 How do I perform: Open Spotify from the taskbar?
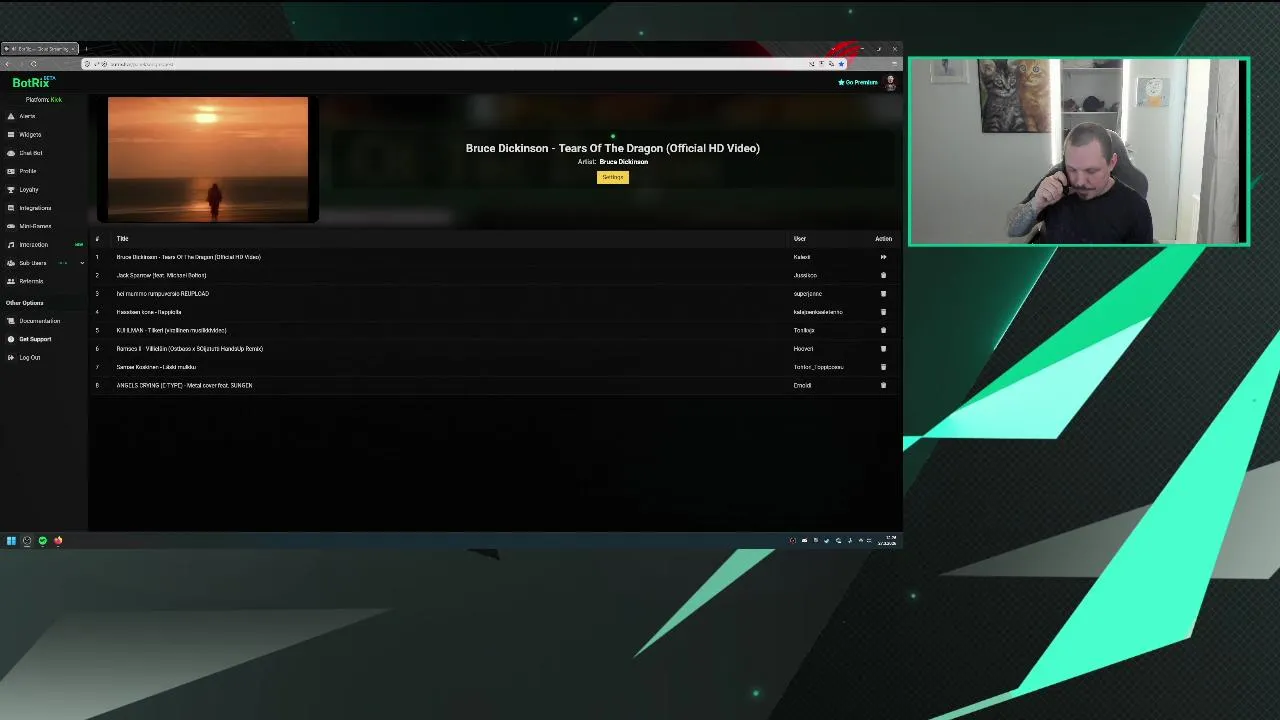click(x=42, y=541)
